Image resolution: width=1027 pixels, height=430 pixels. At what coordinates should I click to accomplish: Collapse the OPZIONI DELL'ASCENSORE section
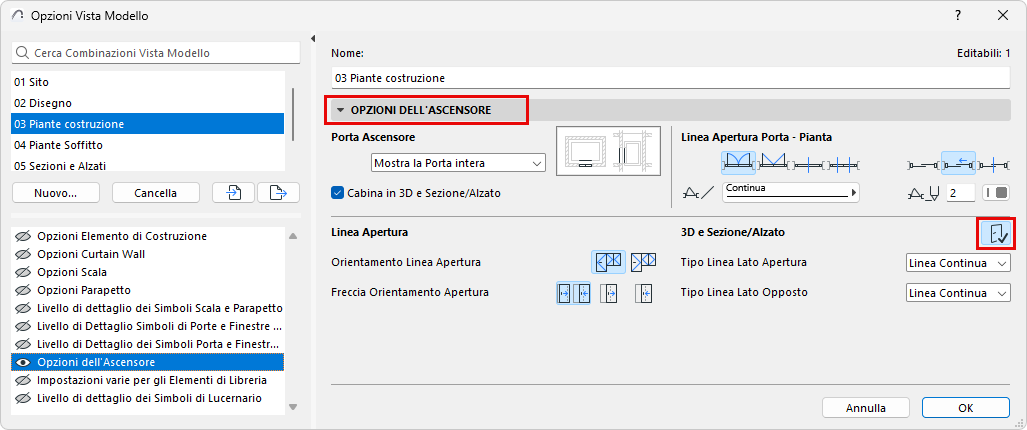(341, 109)
